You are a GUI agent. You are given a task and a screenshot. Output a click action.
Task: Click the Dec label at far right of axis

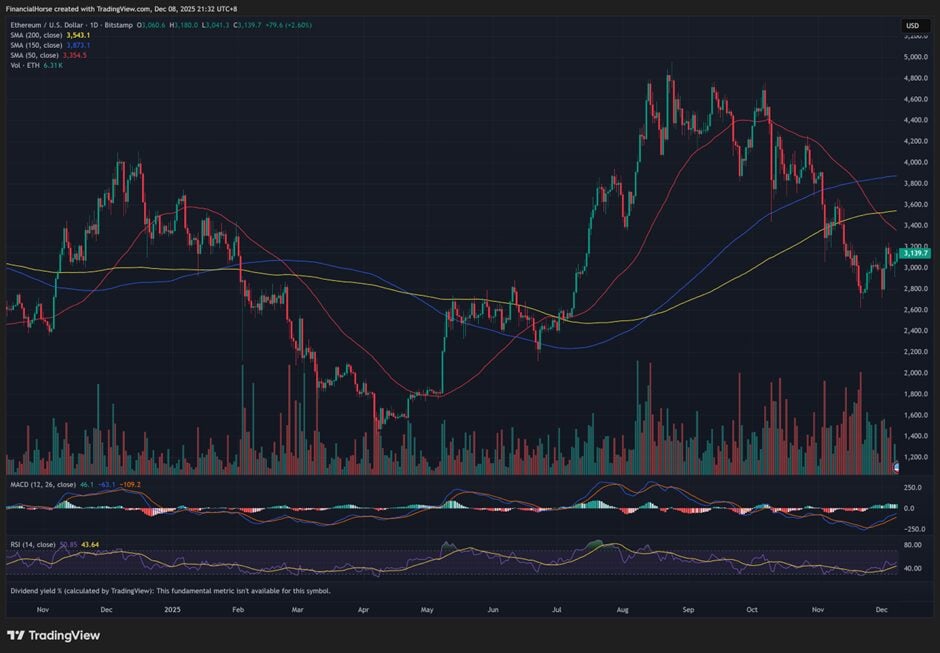tap(880, 608)
